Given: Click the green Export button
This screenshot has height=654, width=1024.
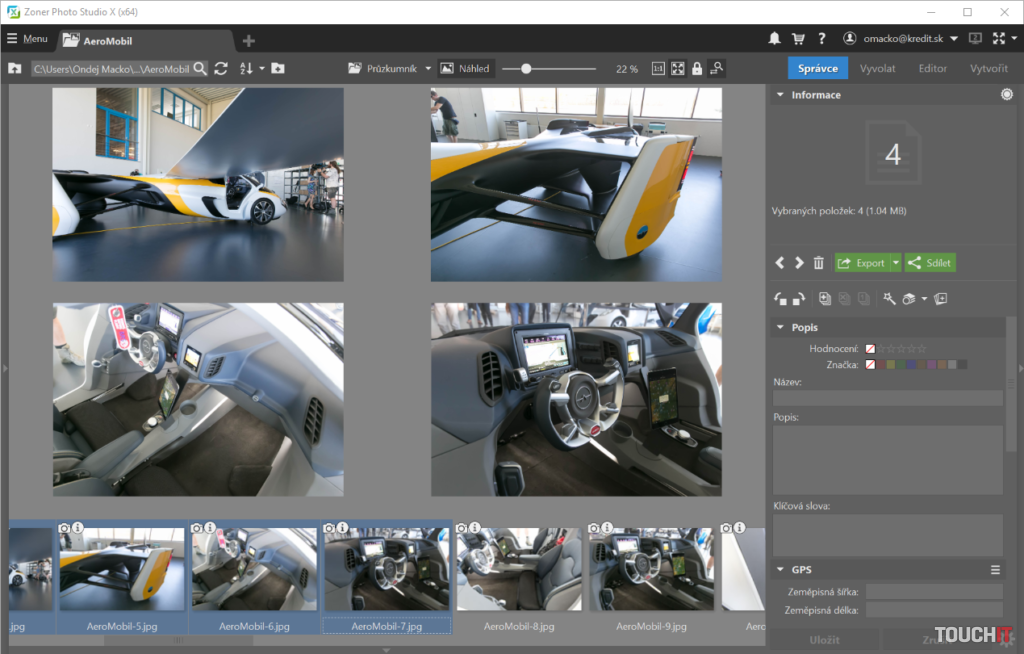Looking at the screenshot, I should pyautogui.click(x=861, y=263).
